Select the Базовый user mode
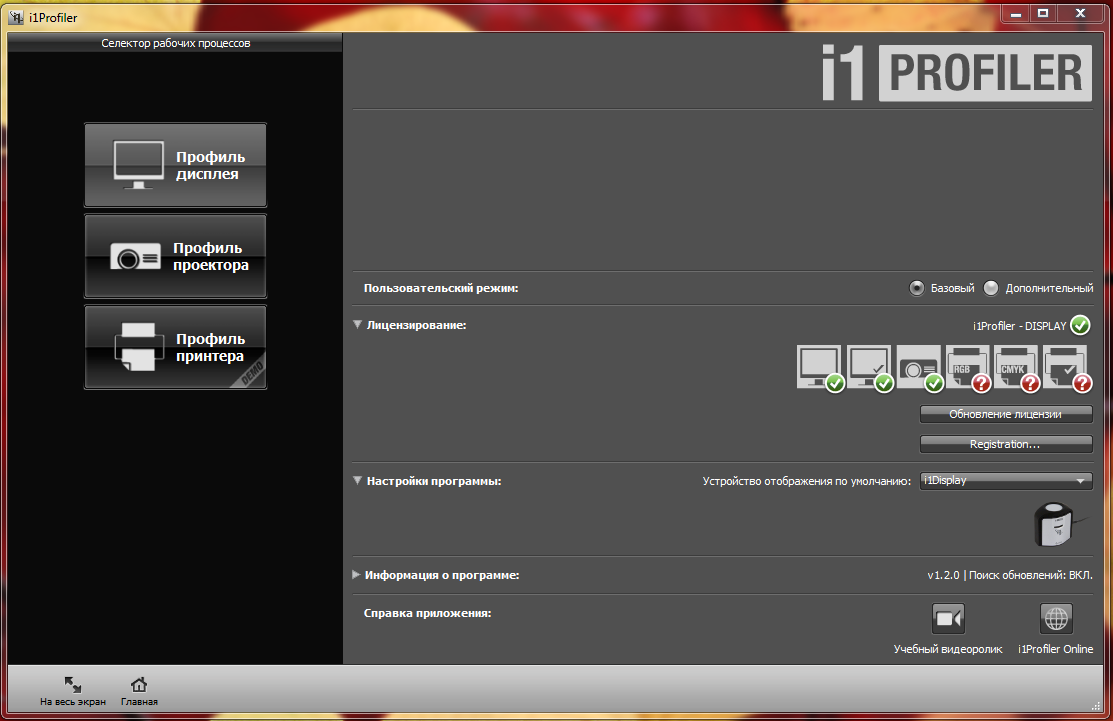Image resolution: width=1113 pixels, height=721 pixels. 917,288
